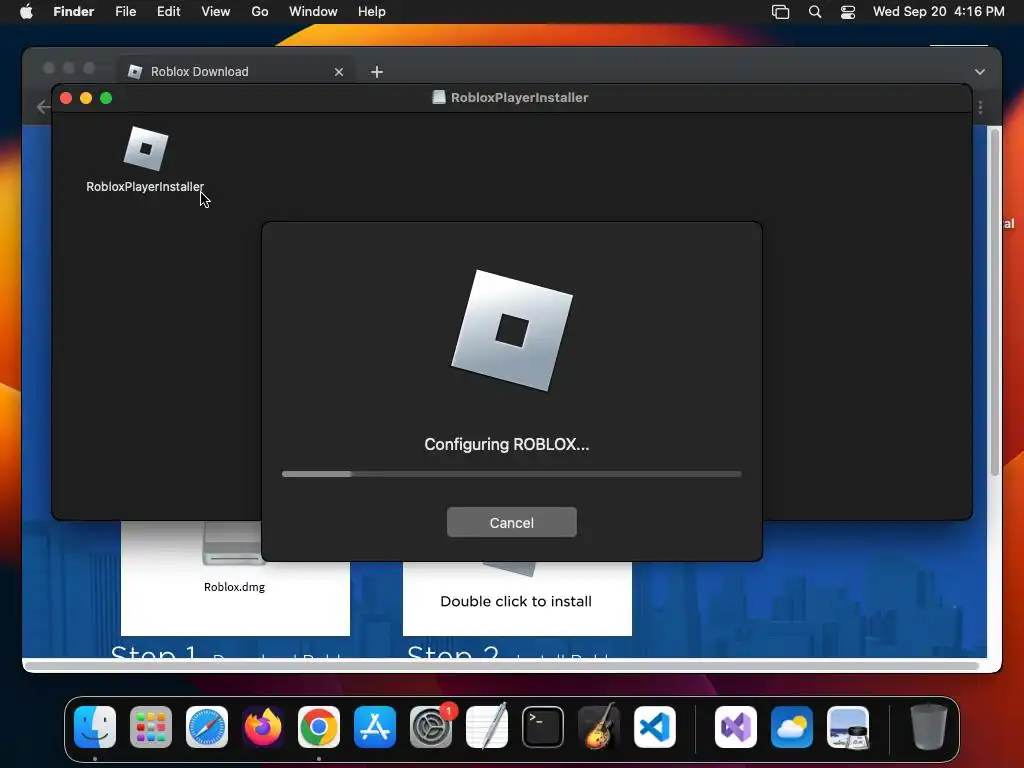Open the App Store from the Dock
The image size is (1024, 768).
(375, 727)
